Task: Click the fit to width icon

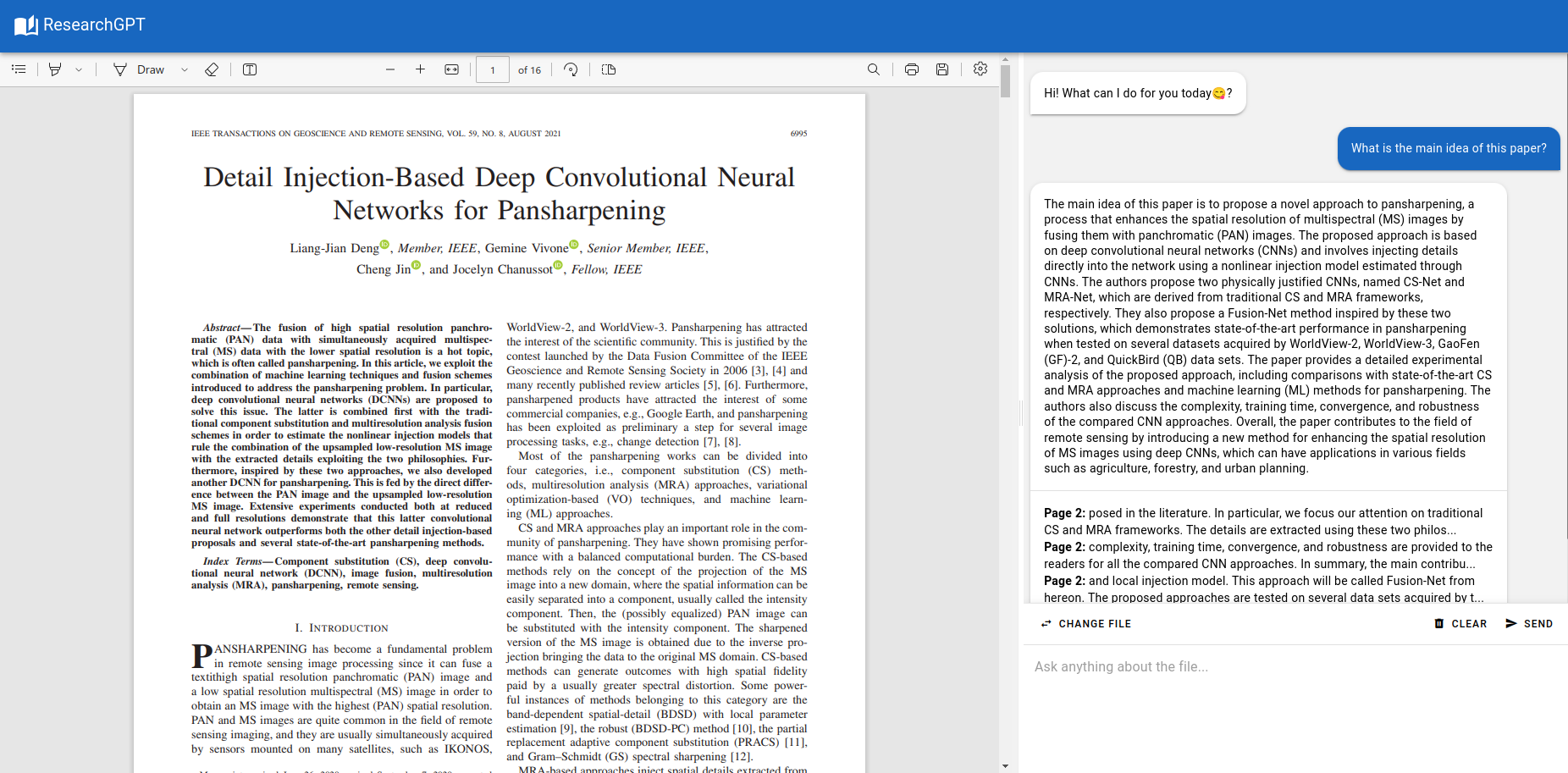Action: tap(452, 69)
